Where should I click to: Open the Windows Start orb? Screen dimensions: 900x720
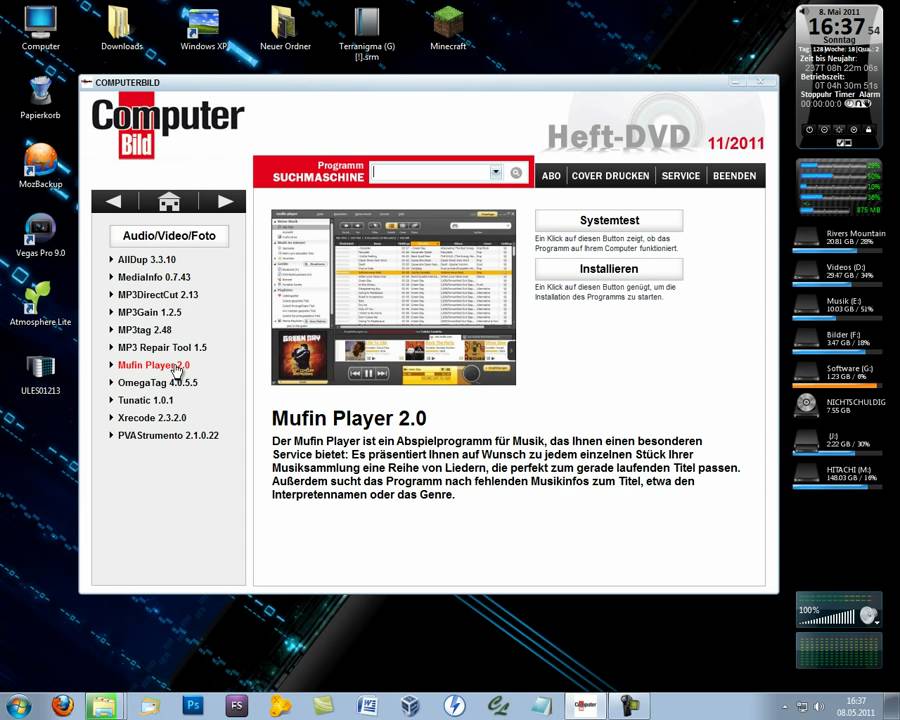pyautogui.click(x=18, y=706)
